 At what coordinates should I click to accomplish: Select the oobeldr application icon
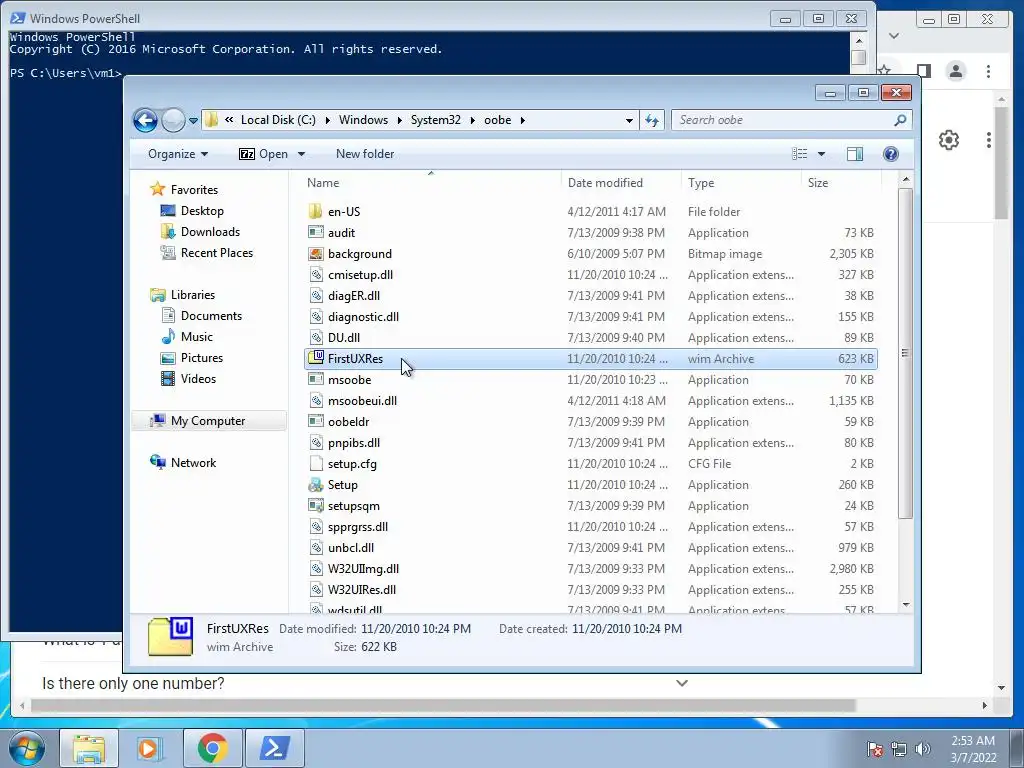[316, 421]
